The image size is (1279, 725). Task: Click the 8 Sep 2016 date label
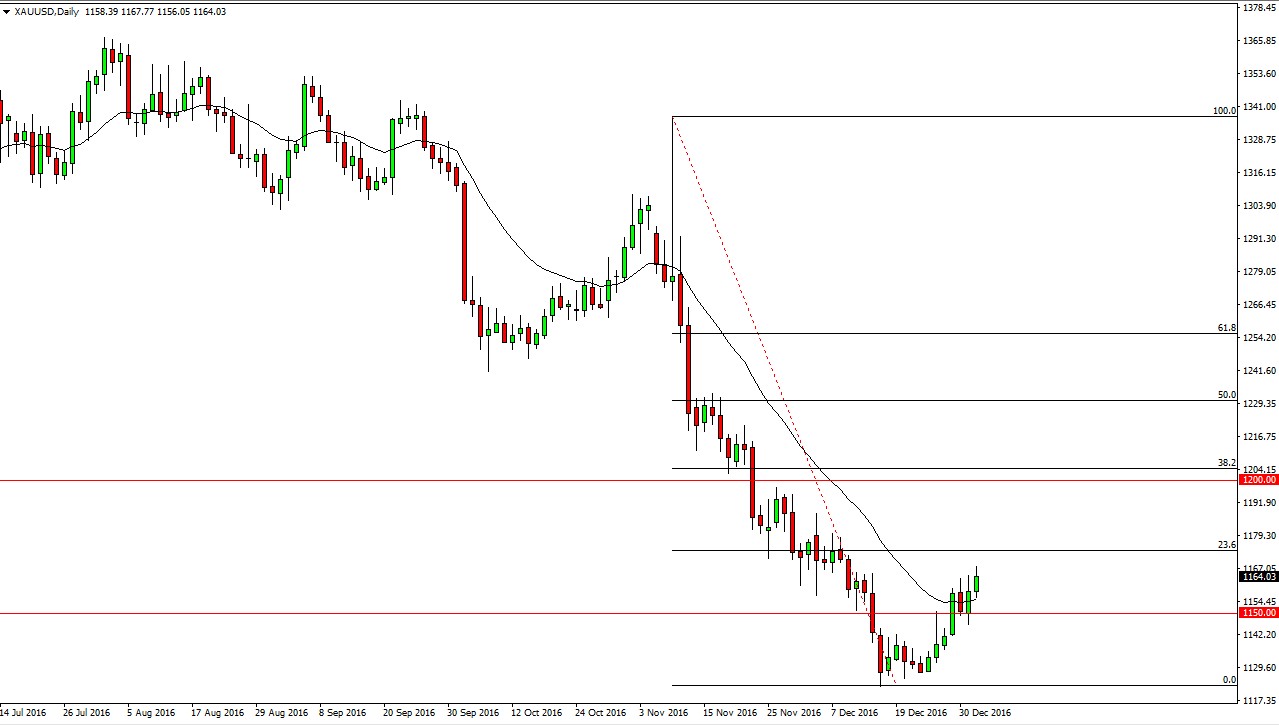point(342,713)
